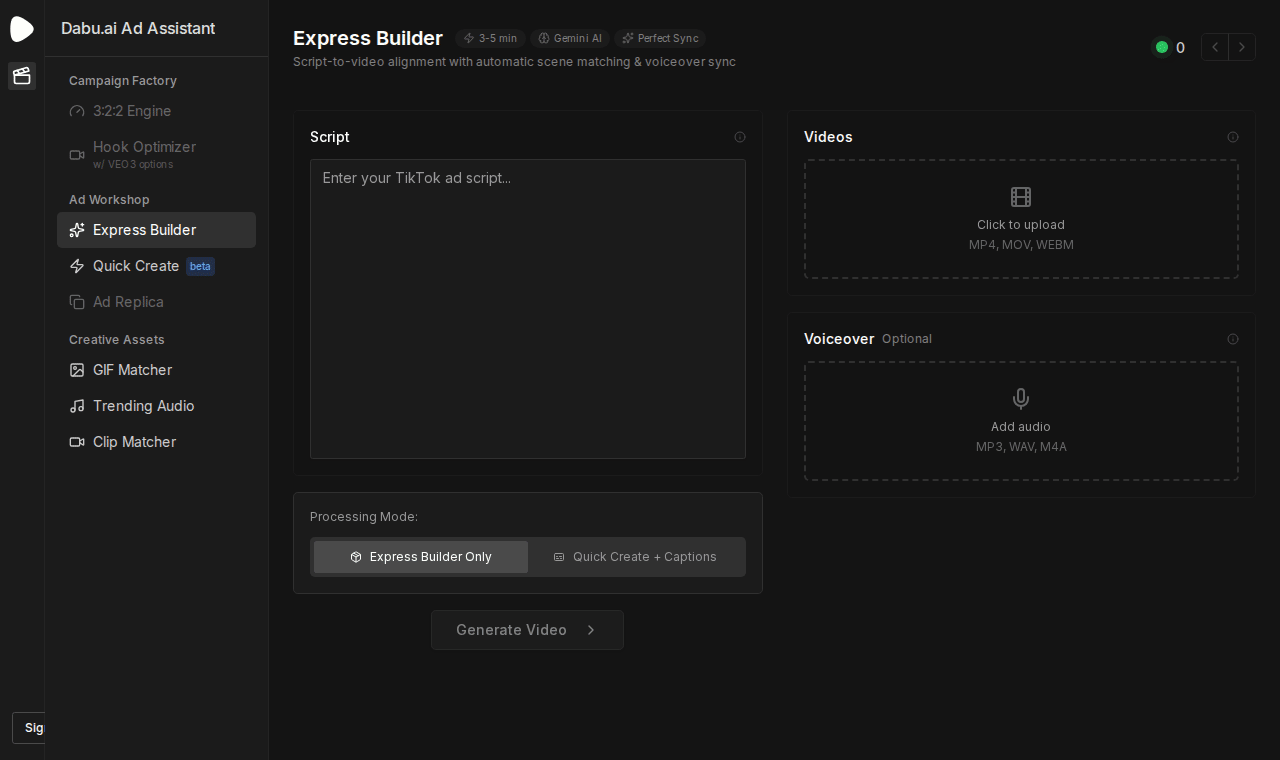Click the 3-5 min badge
The image size is (1280, 760).
pos(490,39)
